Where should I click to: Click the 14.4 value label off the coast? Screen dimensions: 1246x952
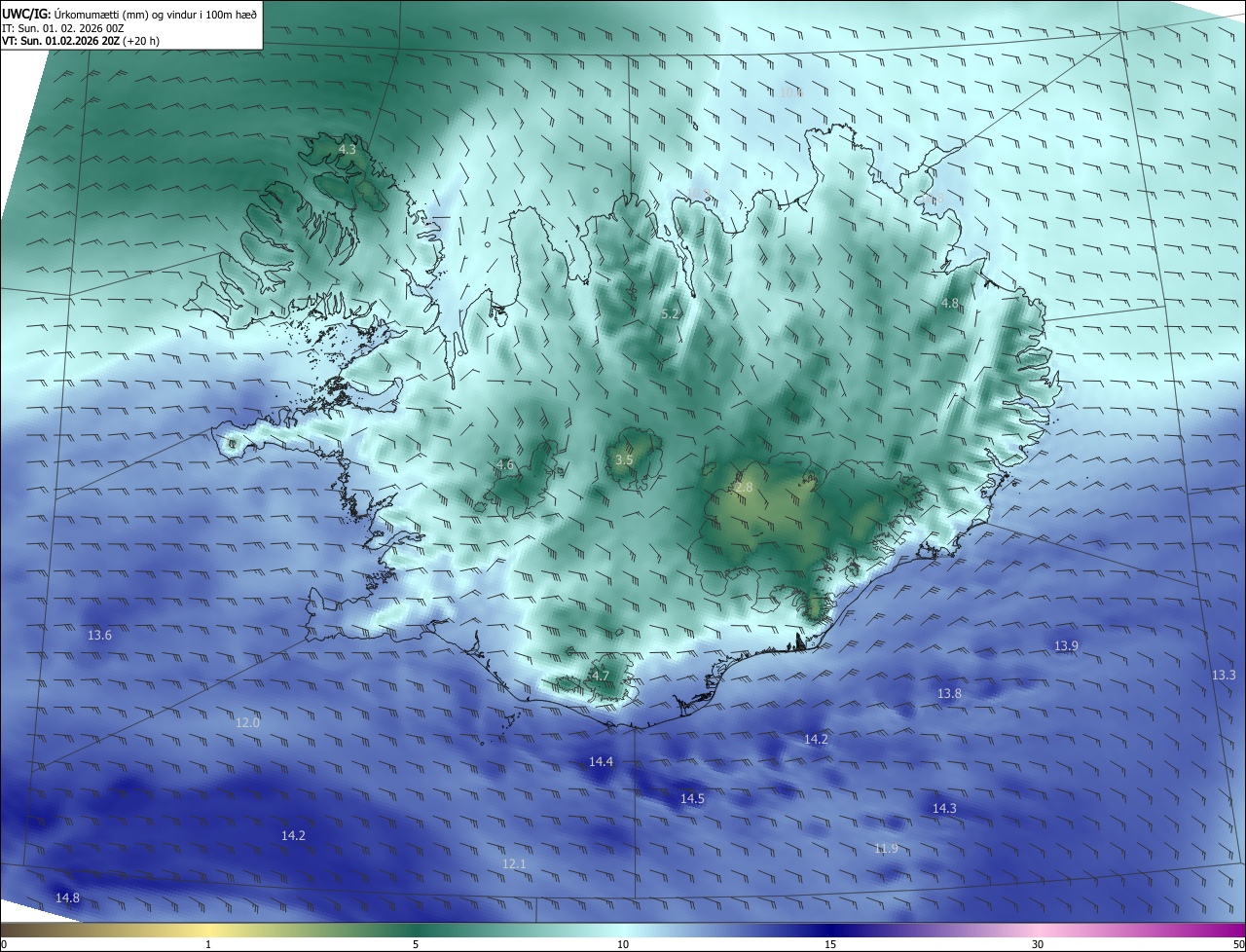[x=602, y=761]
